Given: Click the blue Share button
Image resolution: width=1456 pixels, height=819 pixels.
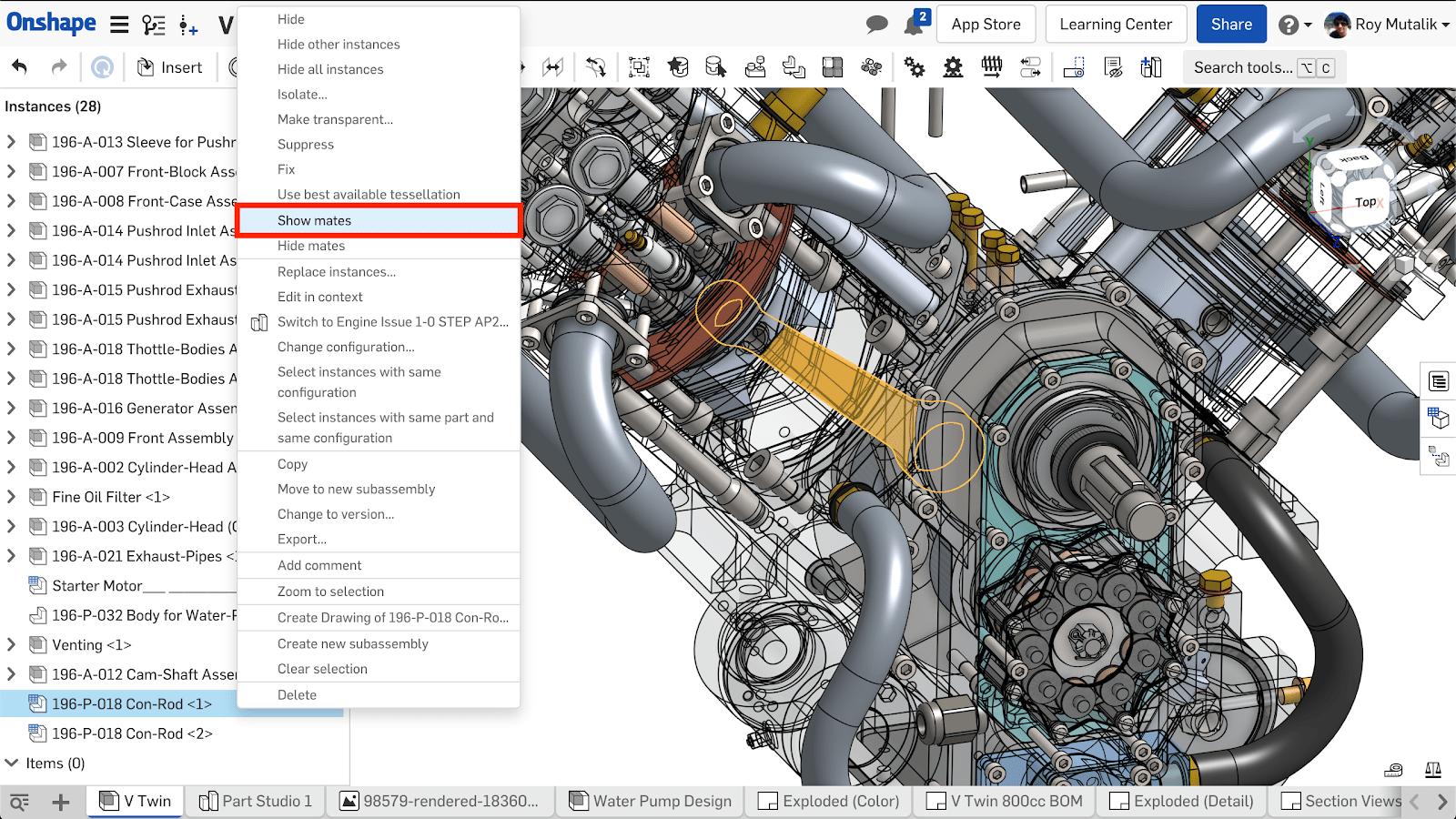Looking at the screenshot, I should click(1230, 25).
